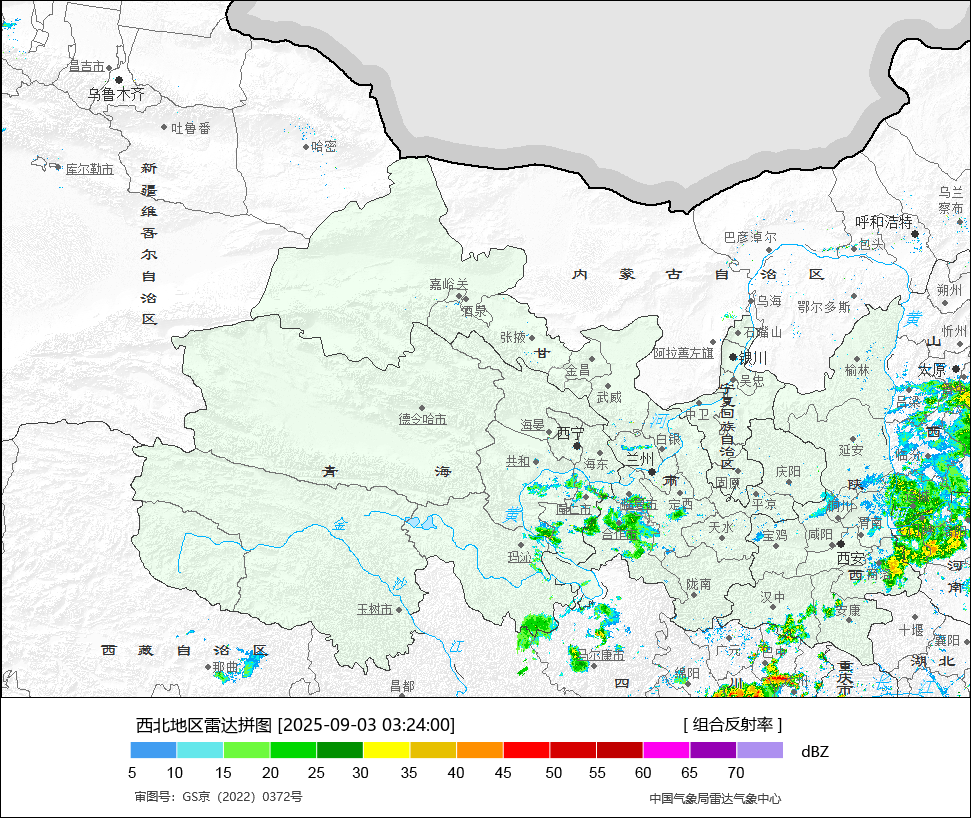Click the 太原 city label
The height and width of the screenshot is (818, 971).
point(932,370)
